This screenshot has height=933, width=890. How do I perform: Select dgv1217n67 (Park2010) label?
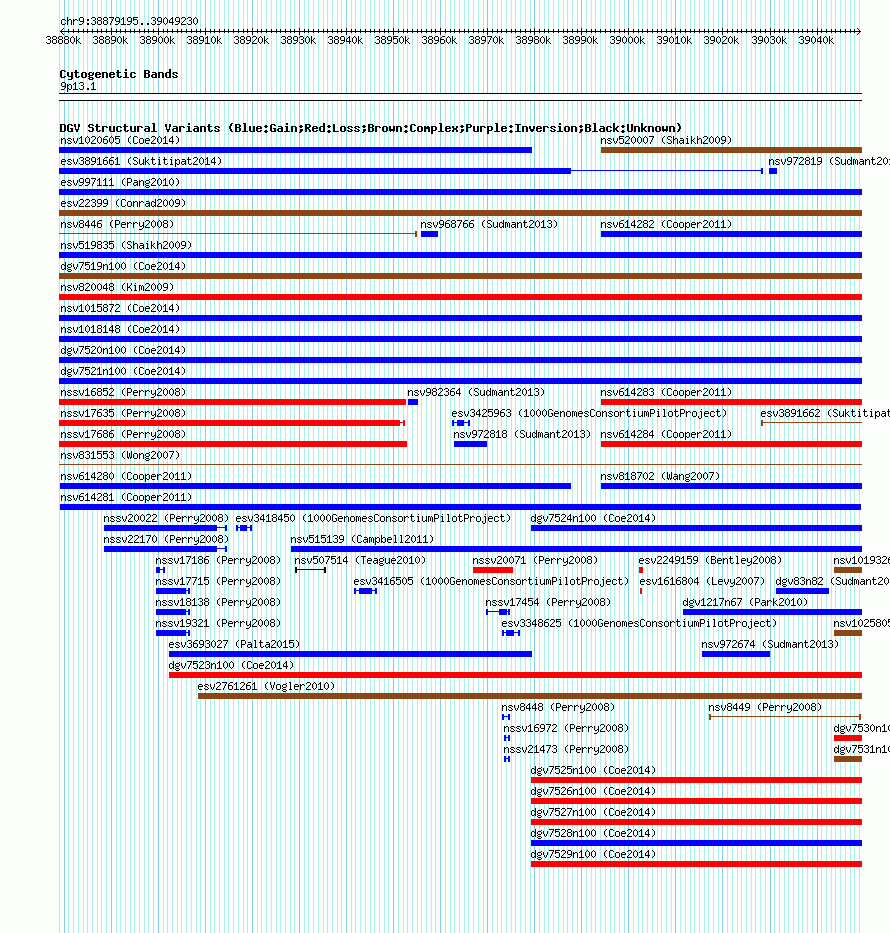(745, 603)
